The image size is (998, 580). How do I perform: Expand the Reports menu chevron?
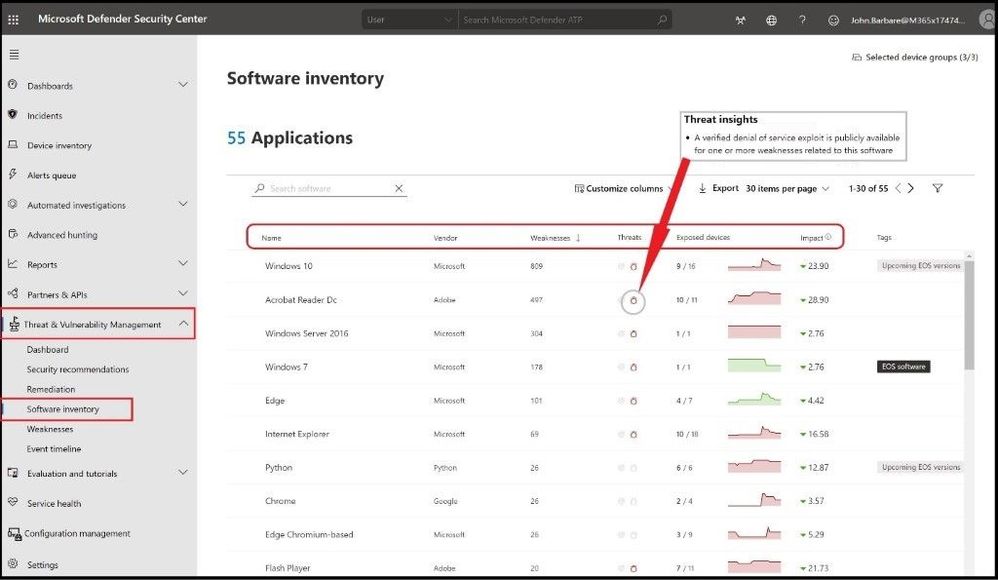point(183,263)
